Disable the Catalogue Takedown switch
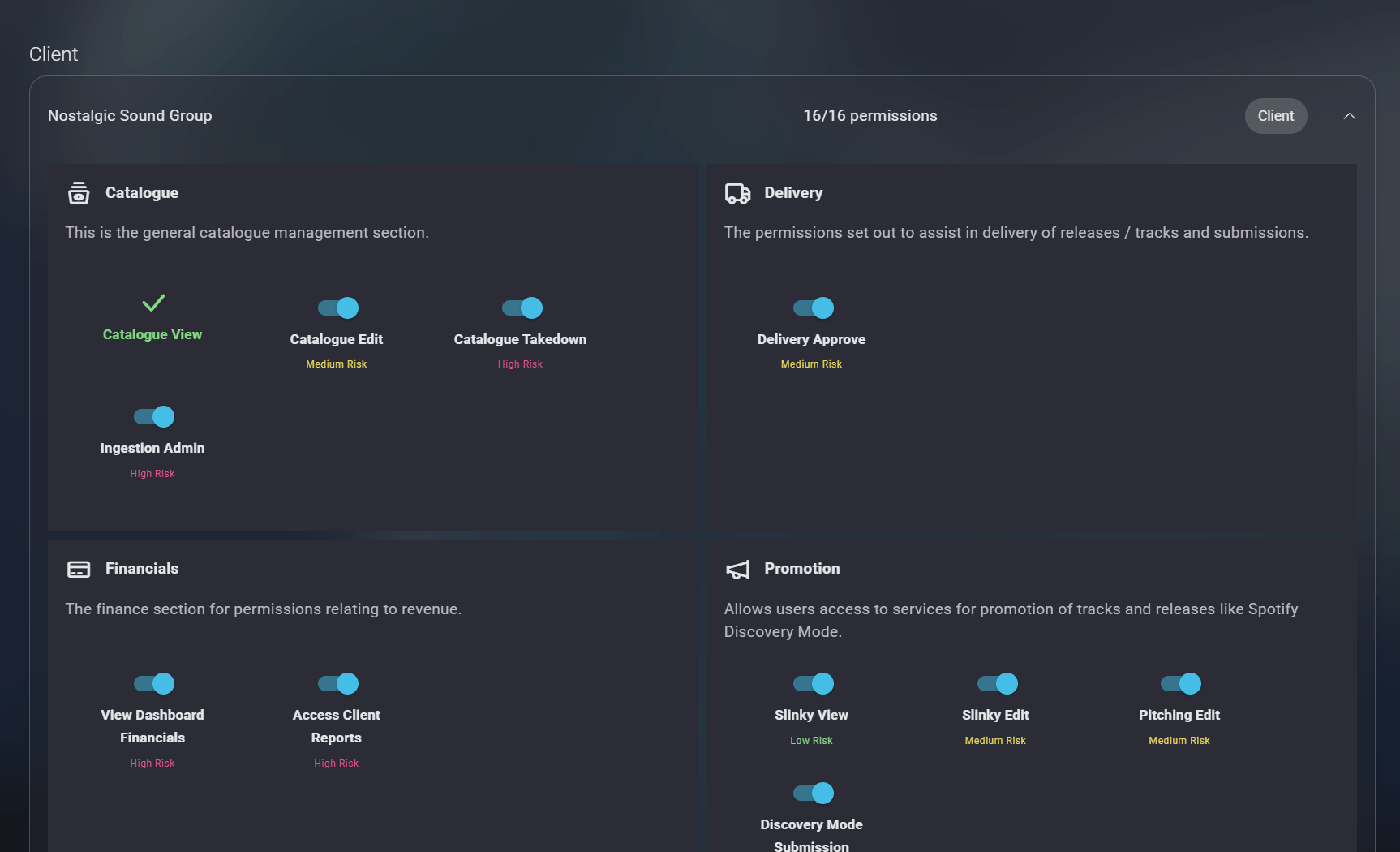The height and width of the screenshot is (852, 1400). [x=522, y=308]
